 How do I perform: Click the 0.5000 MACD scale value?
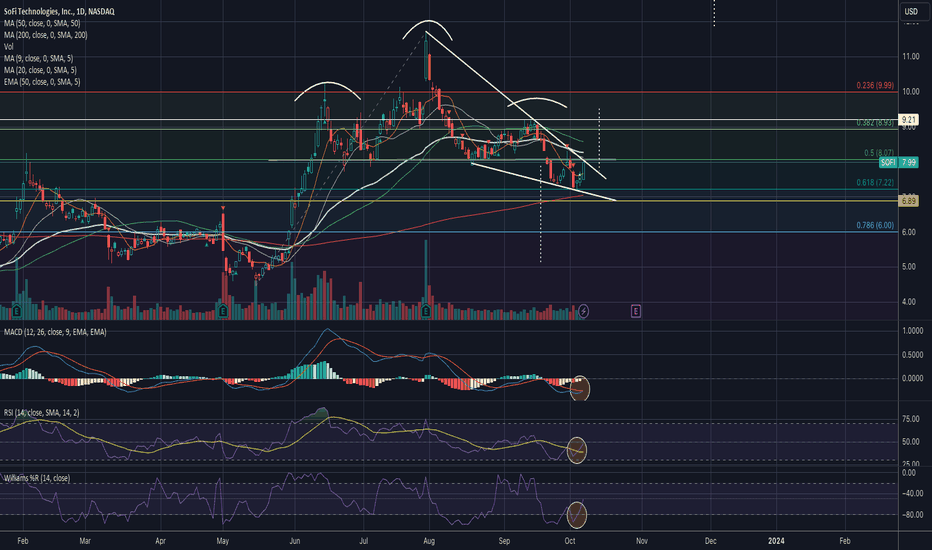click(912, 355)
